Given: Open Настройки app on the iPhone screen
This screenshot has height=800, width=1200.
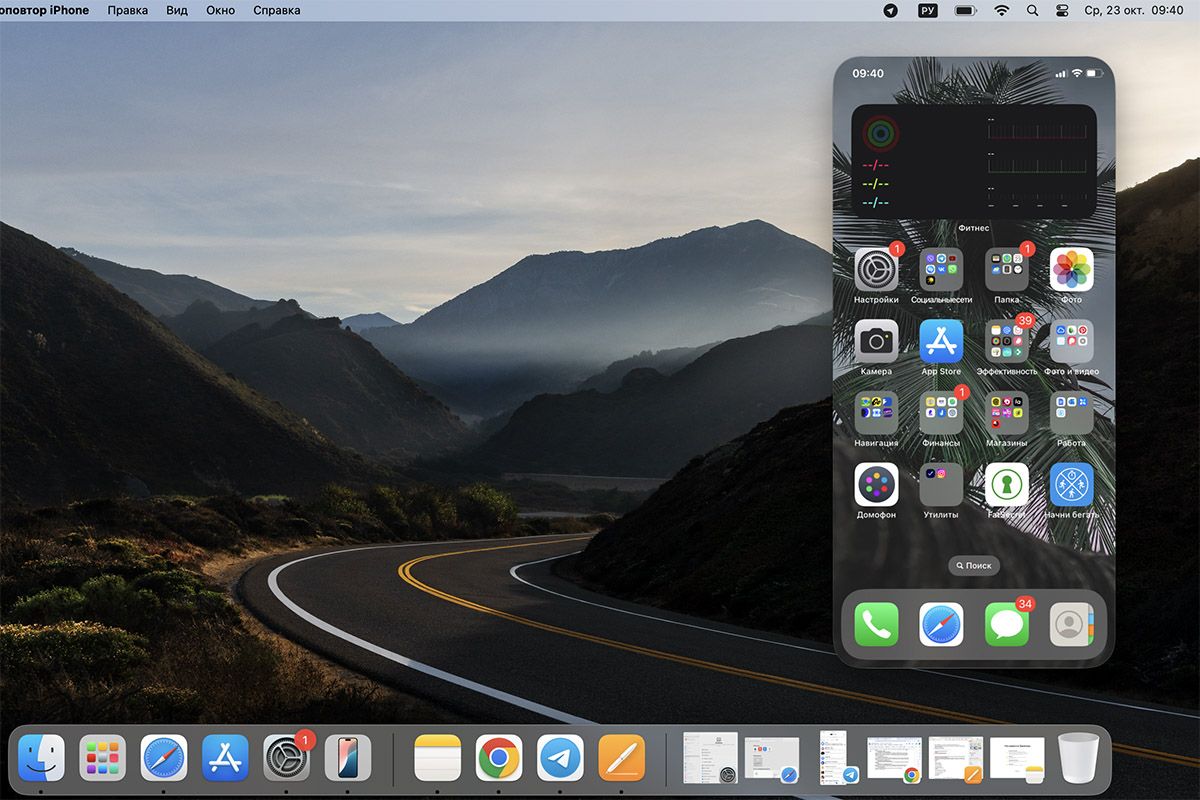Looking at the screenshot, I should click(876, 270).
